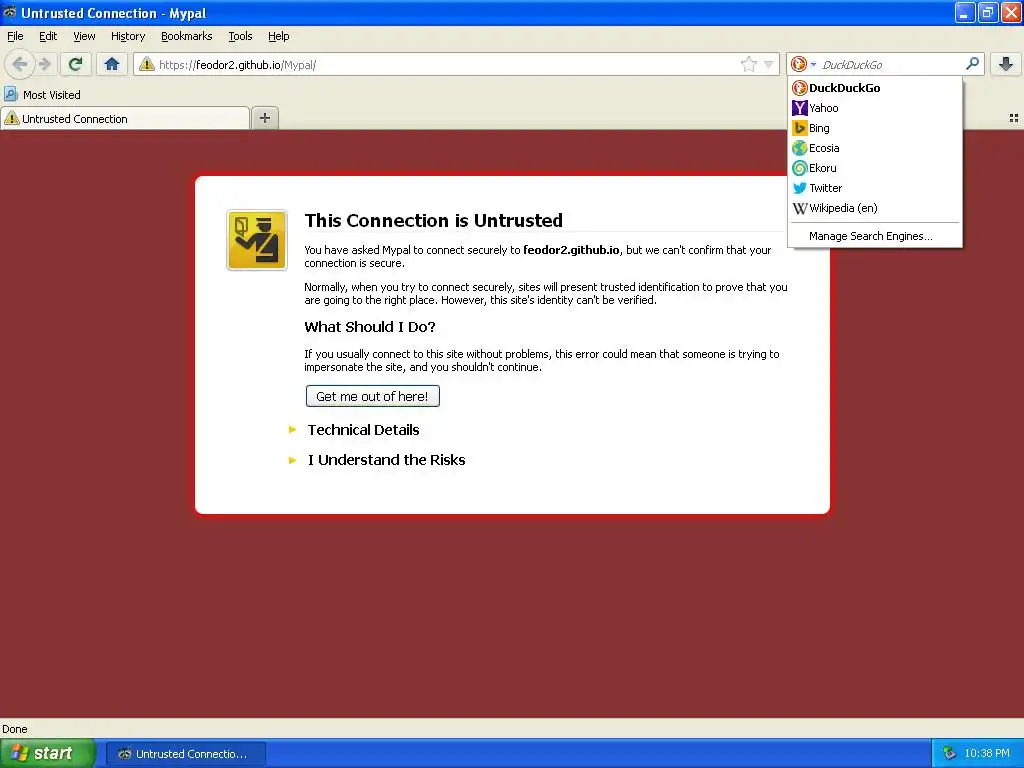This screenshot has width=1024, height=768.
Task: Click the taskbar clock showing 10:38 PM
Action: [987, 754]
